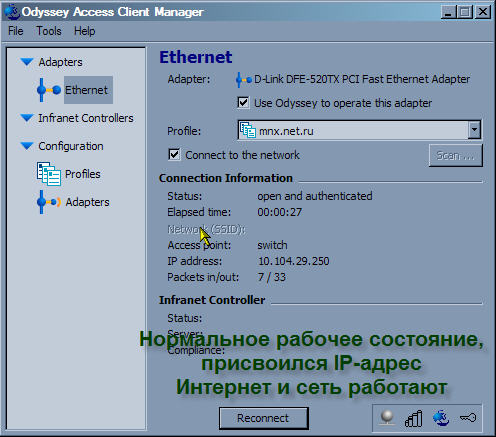
Task: Toggle 'Use Odyssey to operate this adapter' checkbox
Action: click(243, 103)
